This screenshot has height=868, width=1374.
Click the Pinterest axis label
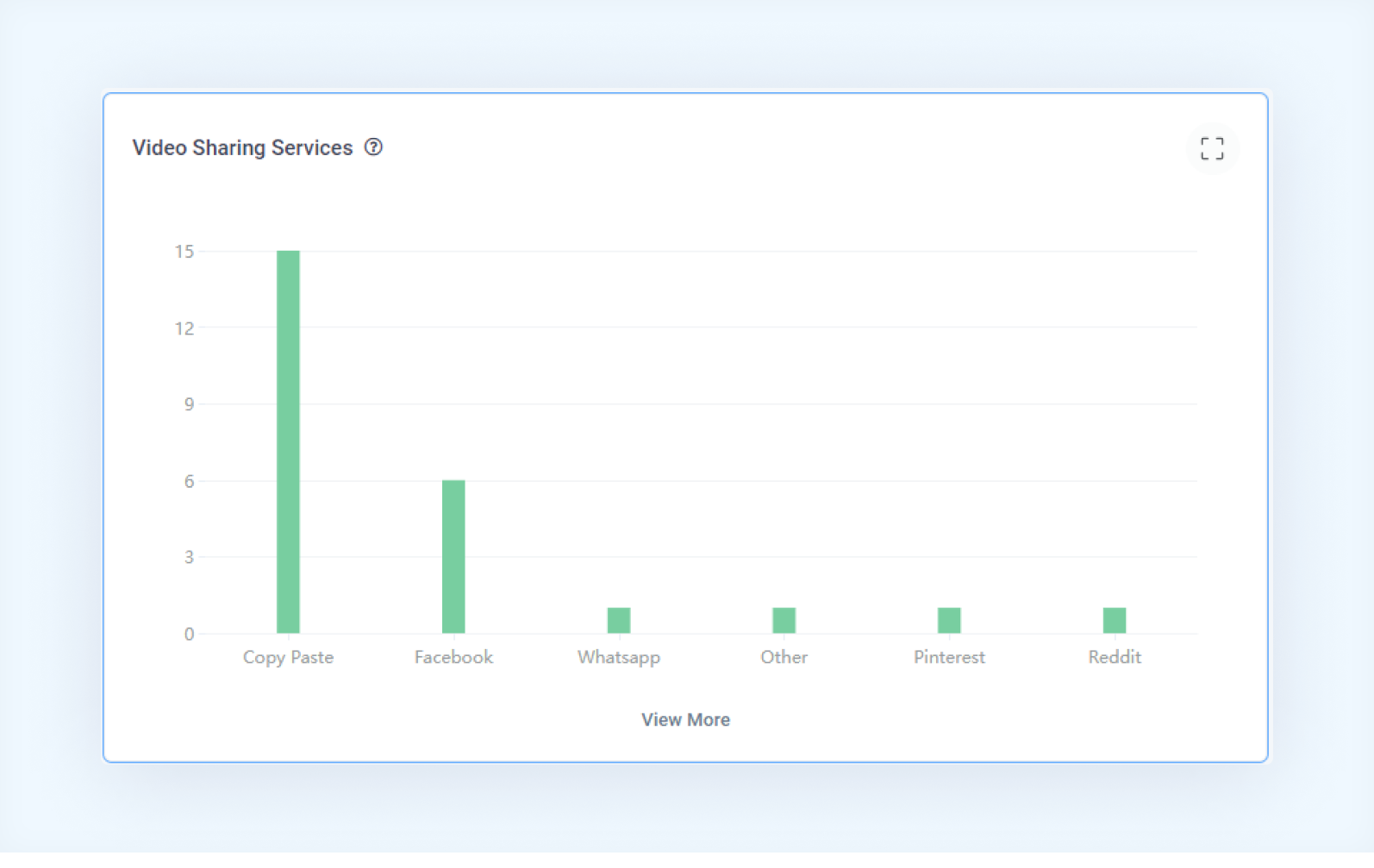click(x=949, y=657)
